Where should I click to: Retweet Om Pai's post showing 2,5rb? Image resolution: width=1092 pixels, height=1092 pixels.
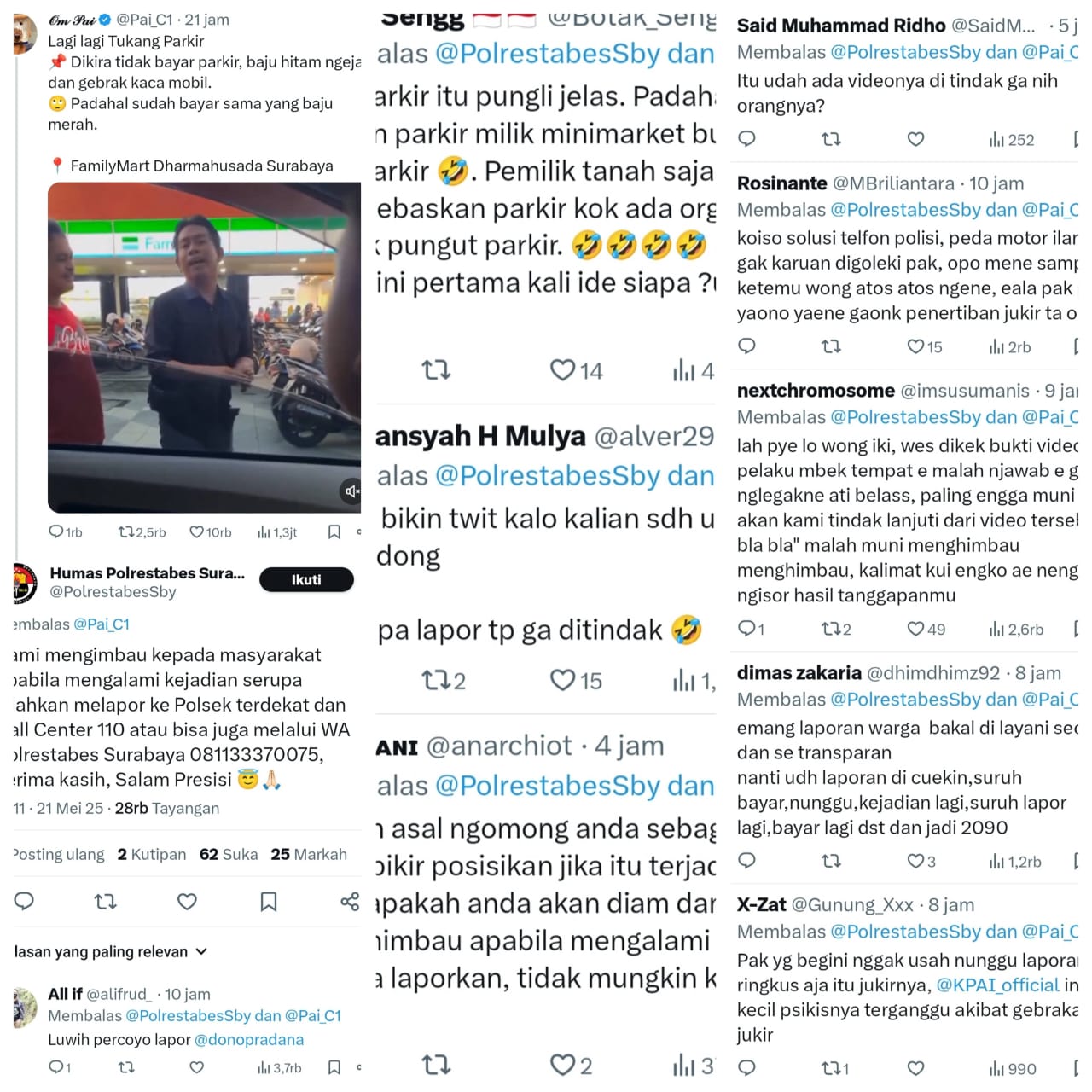[142, 532]
